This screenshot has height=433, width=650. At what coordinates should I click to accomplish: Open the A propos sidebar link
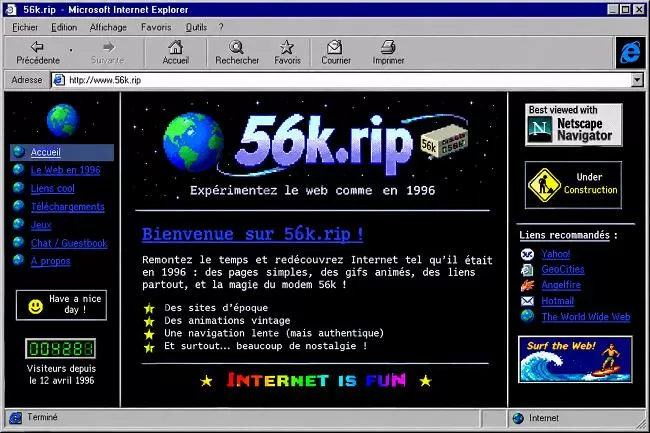click(x=51, y=261)
